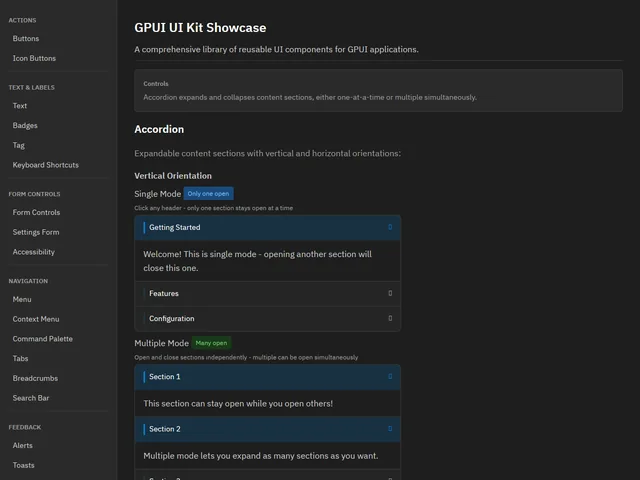Click 'Multiple mode lets you expand' text
640x480 pixels.
[x=261, y=456]
